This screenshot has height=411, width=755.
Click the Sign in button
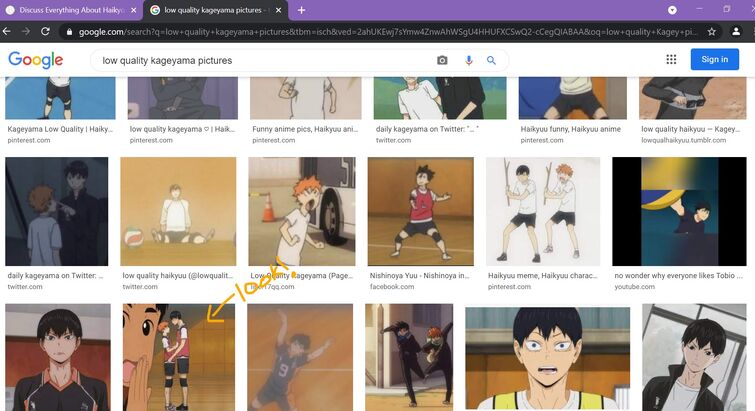(715, 59)
